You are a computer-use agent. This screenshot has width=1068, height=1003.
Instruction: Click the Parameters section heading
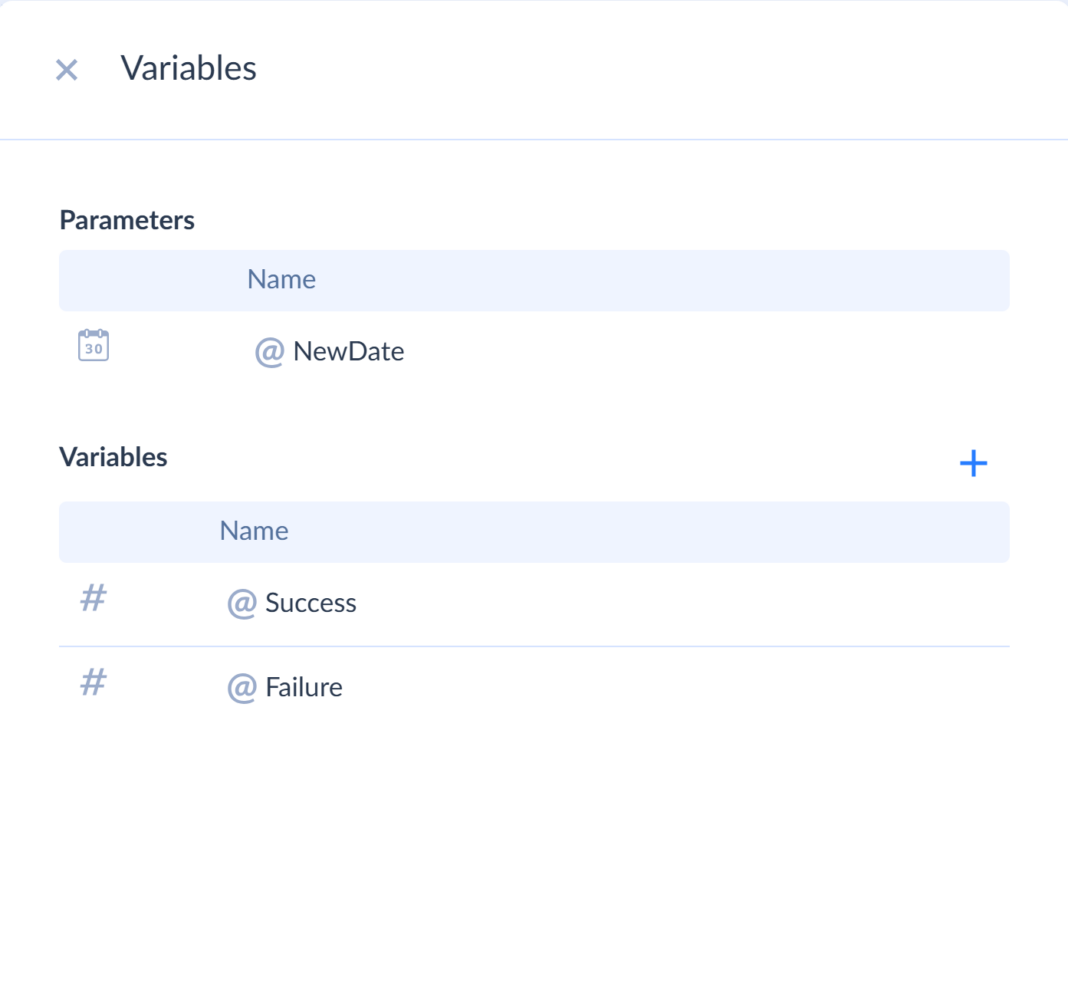(127, 220)
